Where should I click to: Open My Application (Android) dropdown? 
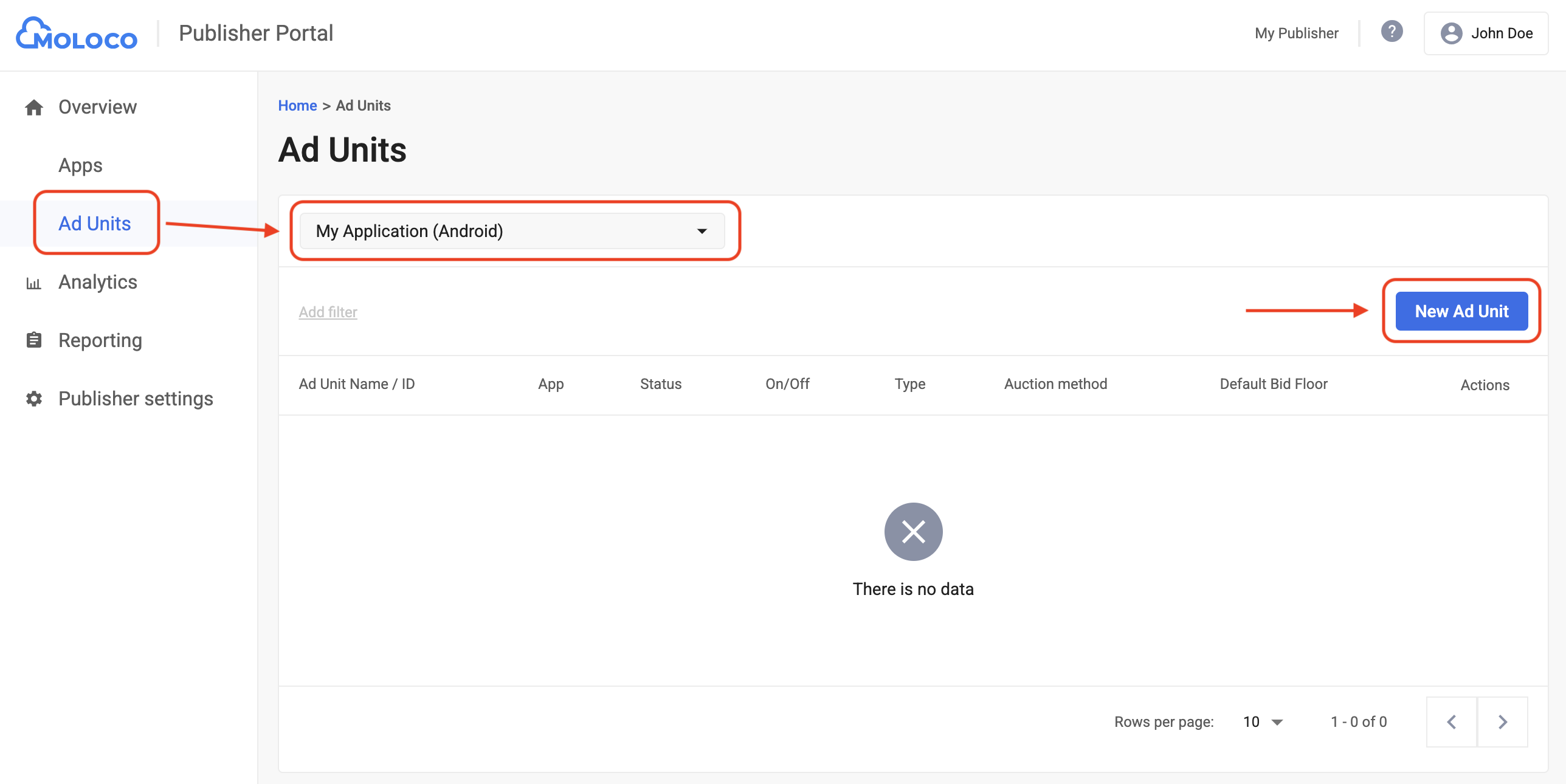pyautogui.click(x=512, y=231)
